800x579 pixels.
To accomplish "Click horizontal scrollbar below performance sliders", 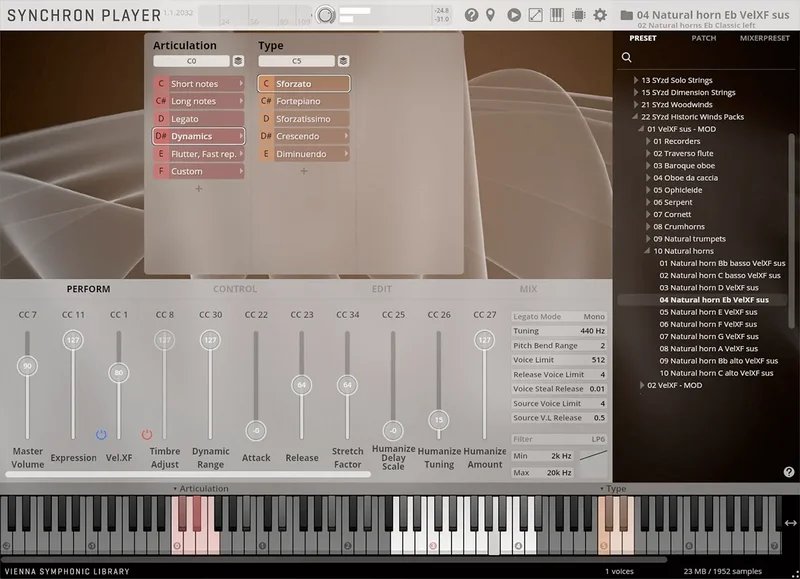I will tap(188, 475).
